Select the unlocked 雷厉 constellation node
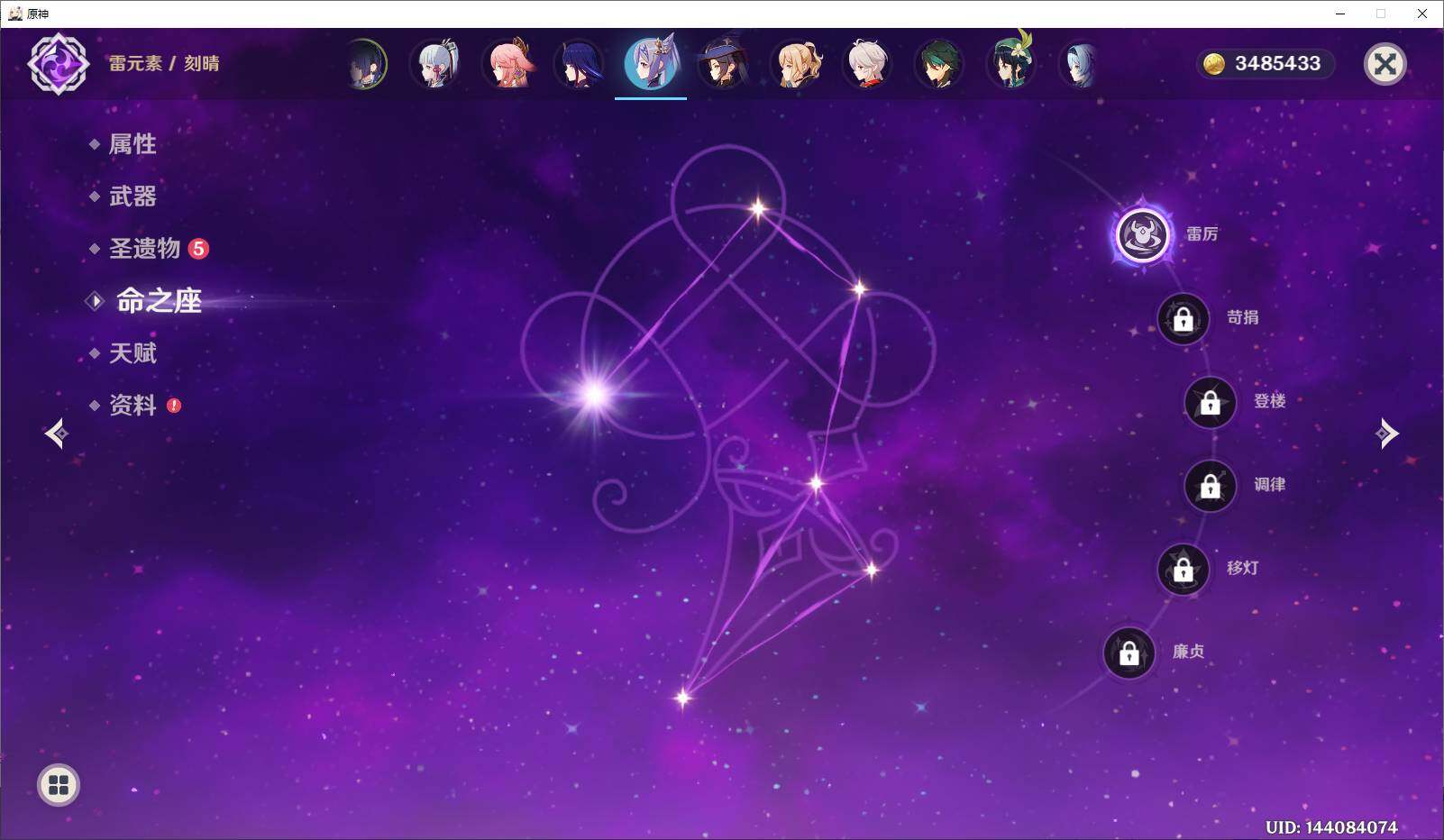Viewport: 1444px width, 840px height. pyautogui.click(x=1143, y=235)
